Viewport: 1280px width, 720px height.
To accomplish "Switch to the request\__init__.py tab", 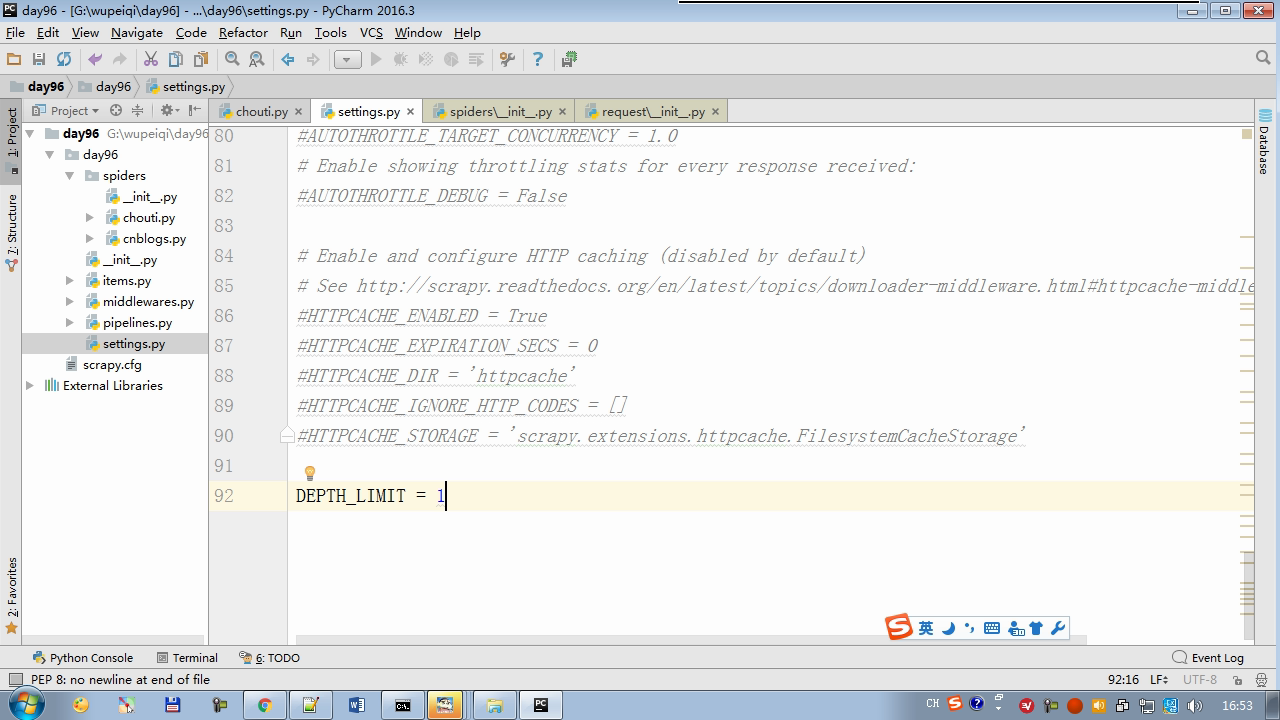I will point(652,111).
